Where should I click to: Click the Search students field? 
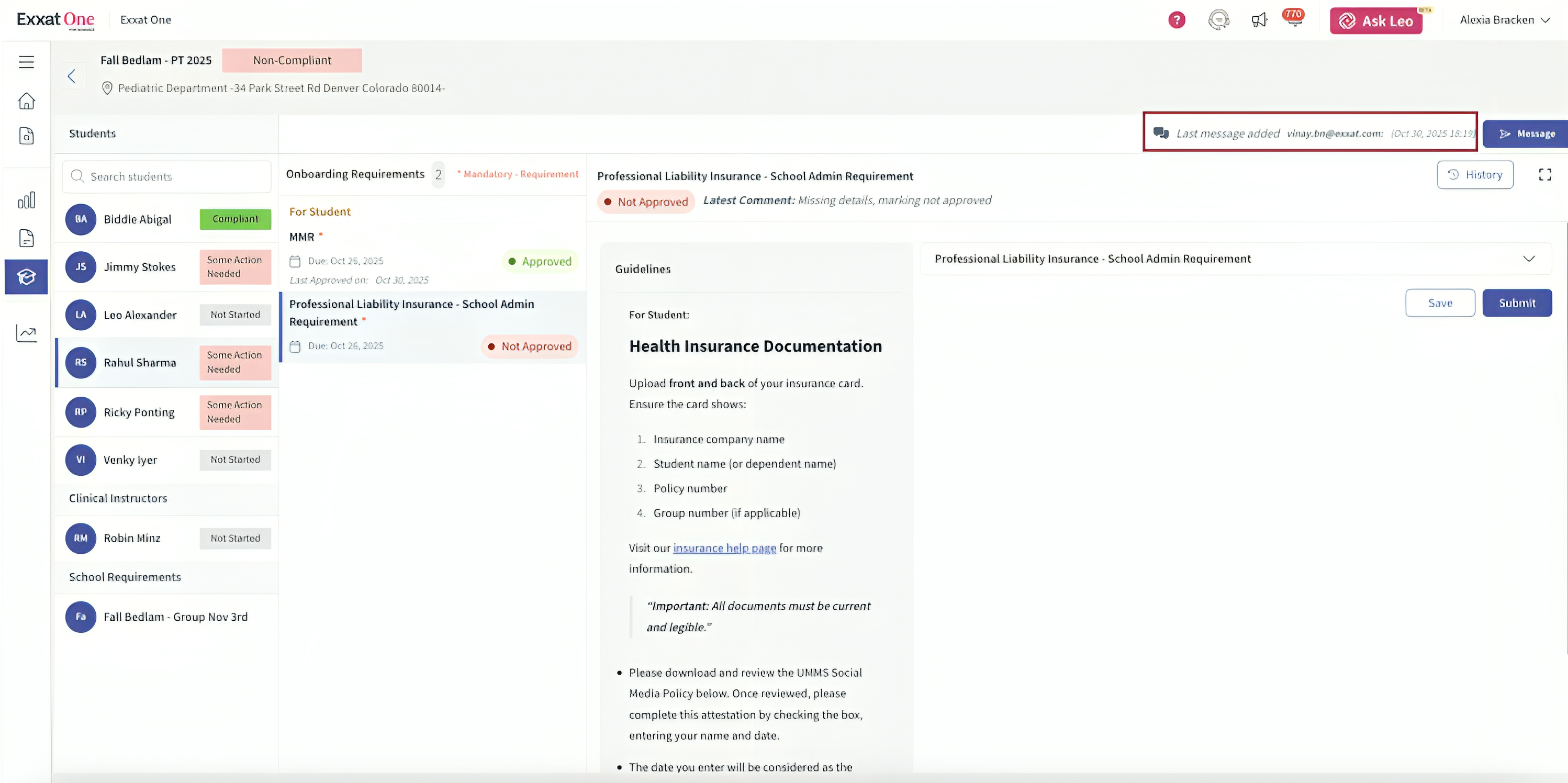pos(167,176)
